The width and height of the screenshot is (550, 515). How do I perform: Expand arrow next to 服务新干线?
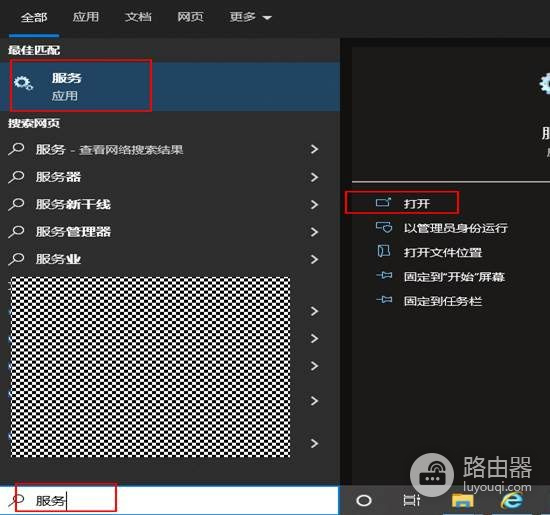[x=314, y=205]
